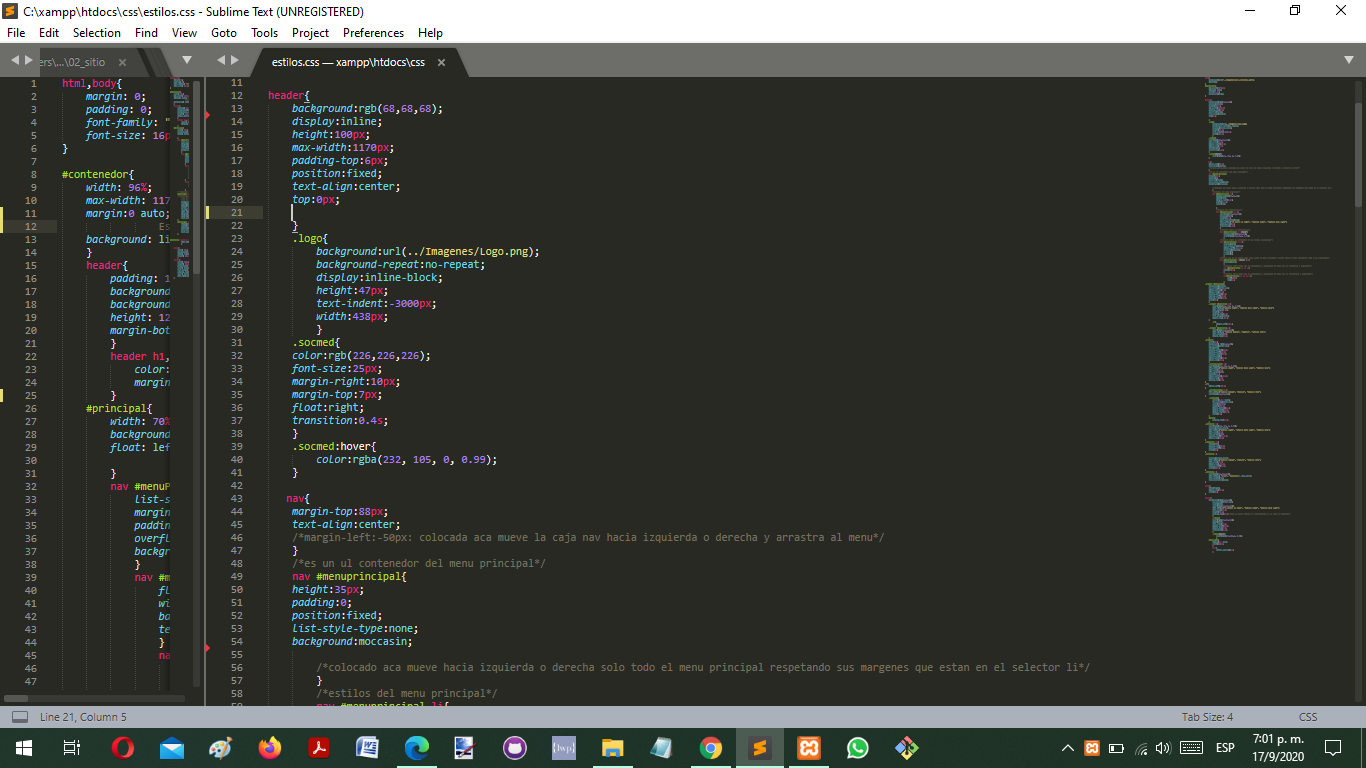Click 'background:moccasin;' on line 54
Image resolution: width=1366 pixels, height=768 pixels.
coord(352,641)
